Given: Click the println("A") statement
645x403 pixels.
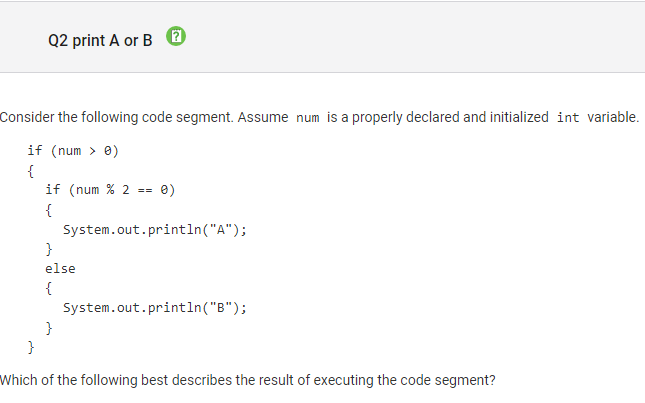Looking at the screenshot, I should coord(155,229).
